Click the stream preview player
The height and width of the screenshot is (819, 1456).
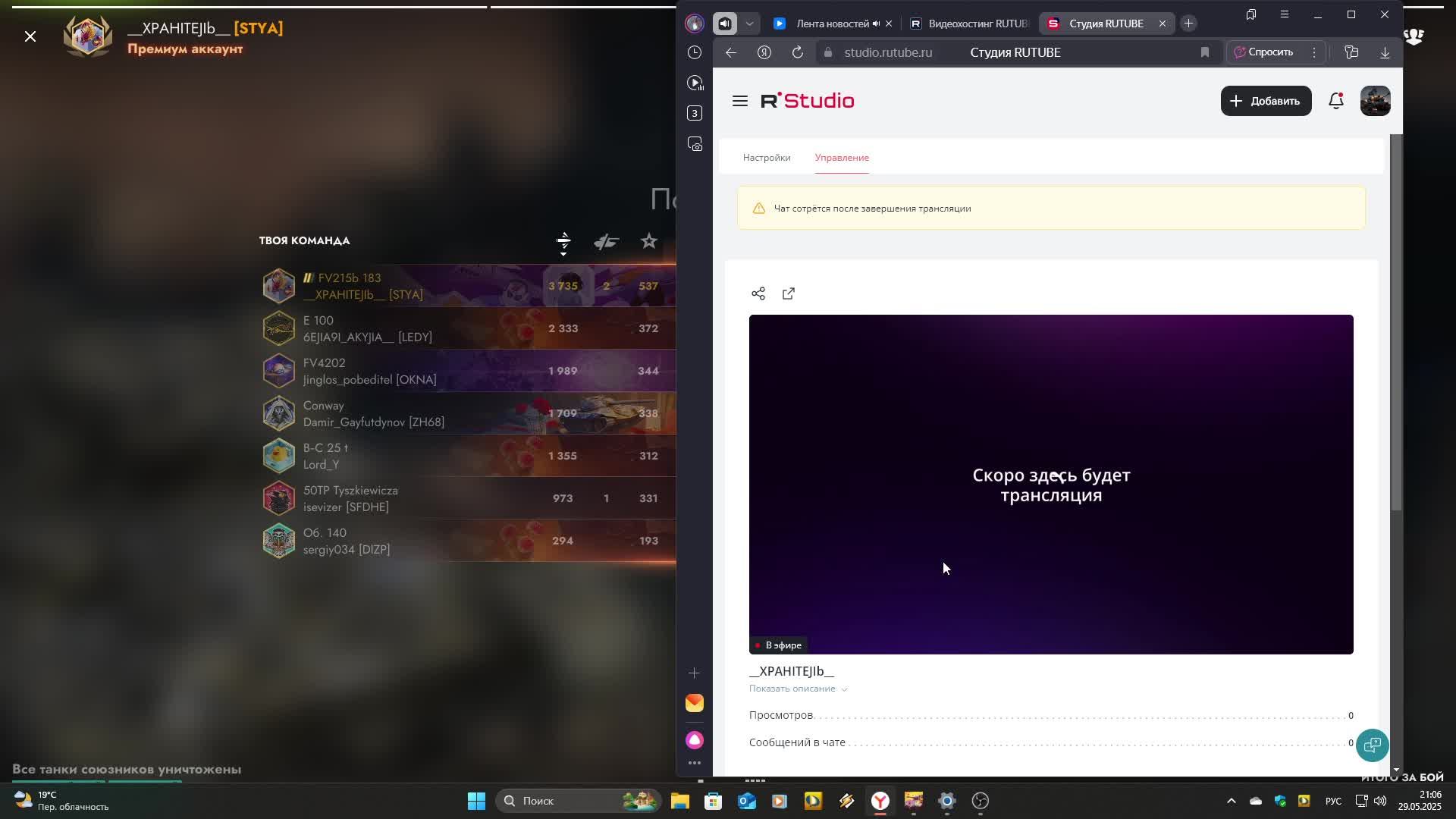pyautogui.click(x=1051, y=485)
